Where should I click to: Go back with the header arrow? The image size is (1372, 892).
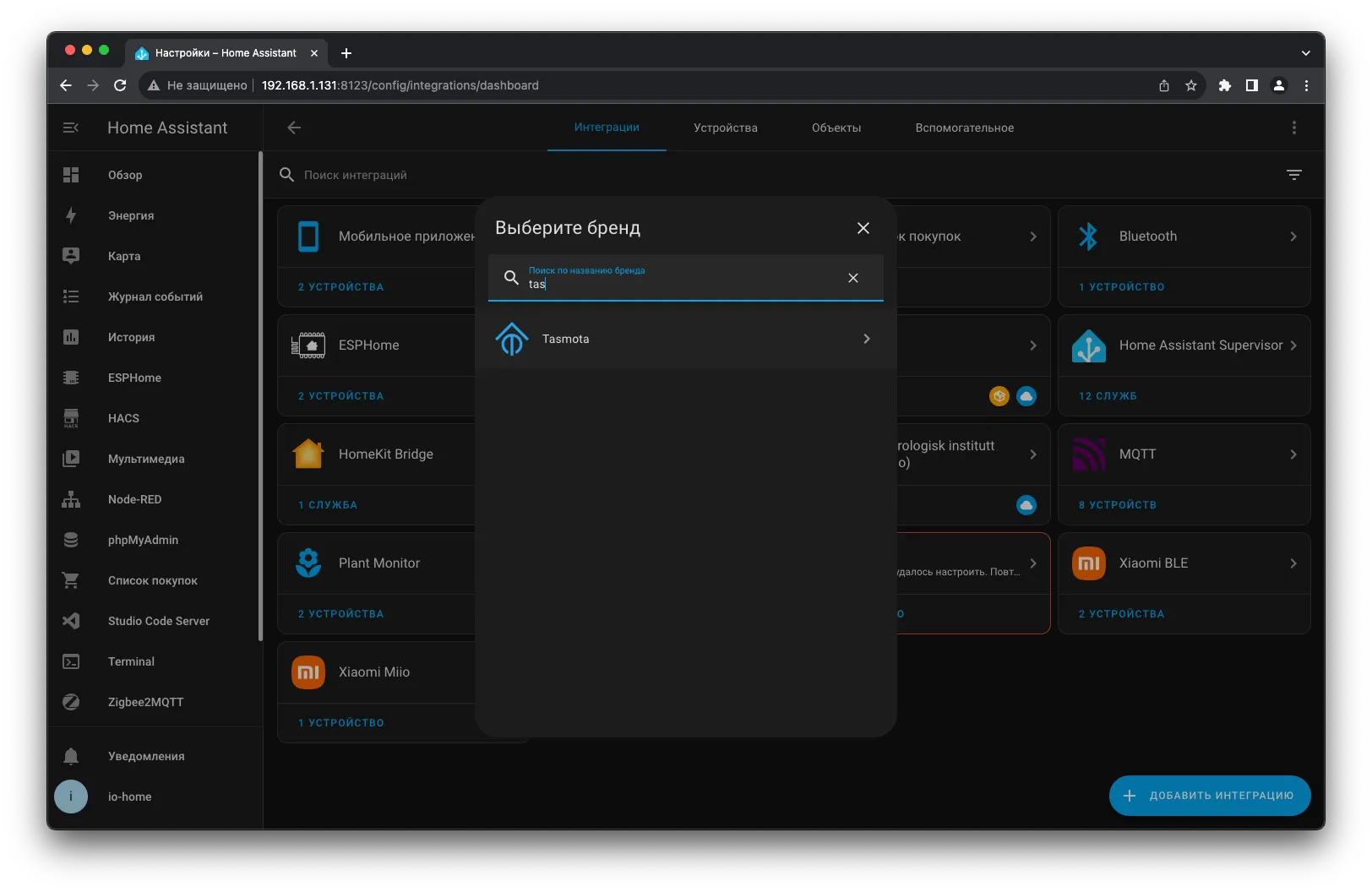(294, 128)
